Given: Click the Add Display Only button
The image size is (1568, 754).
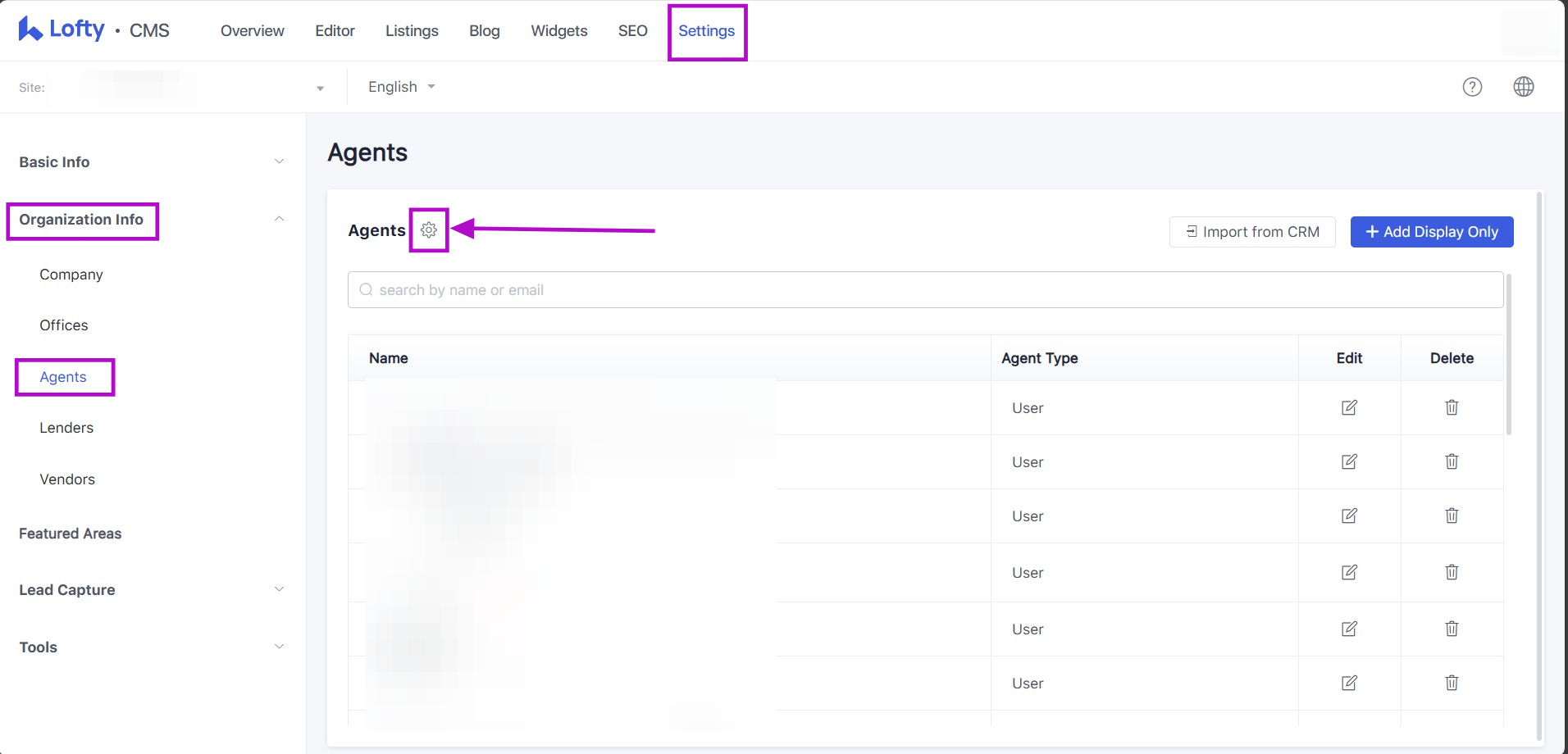Looking at the screenshot, I should tap(1431, 232).
